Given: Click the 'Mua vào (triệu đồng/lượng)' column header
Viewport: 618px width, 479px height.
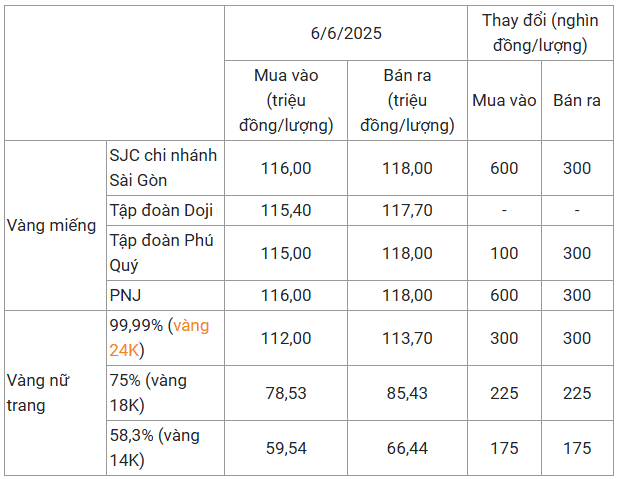Looking at the screenshot, I should tap(286, 101).
